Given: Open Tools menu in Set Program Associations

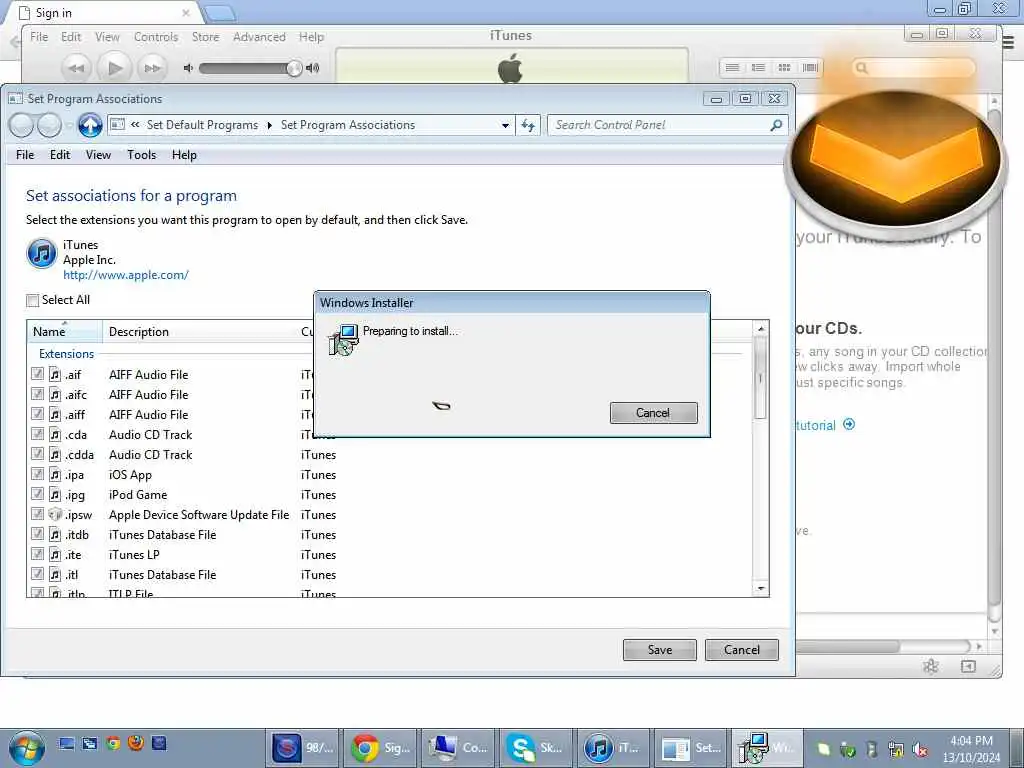Looking at the screenshot, I should click(x=142, y=155).
